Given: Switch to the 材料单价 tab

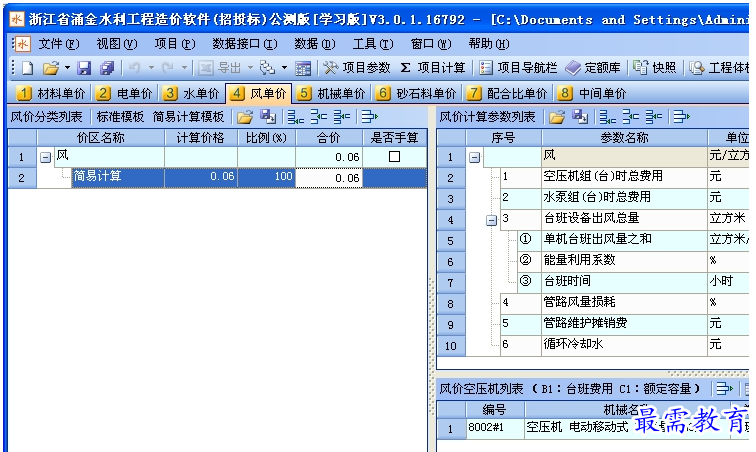Looking at the screenshot, I should pos(51,93).
